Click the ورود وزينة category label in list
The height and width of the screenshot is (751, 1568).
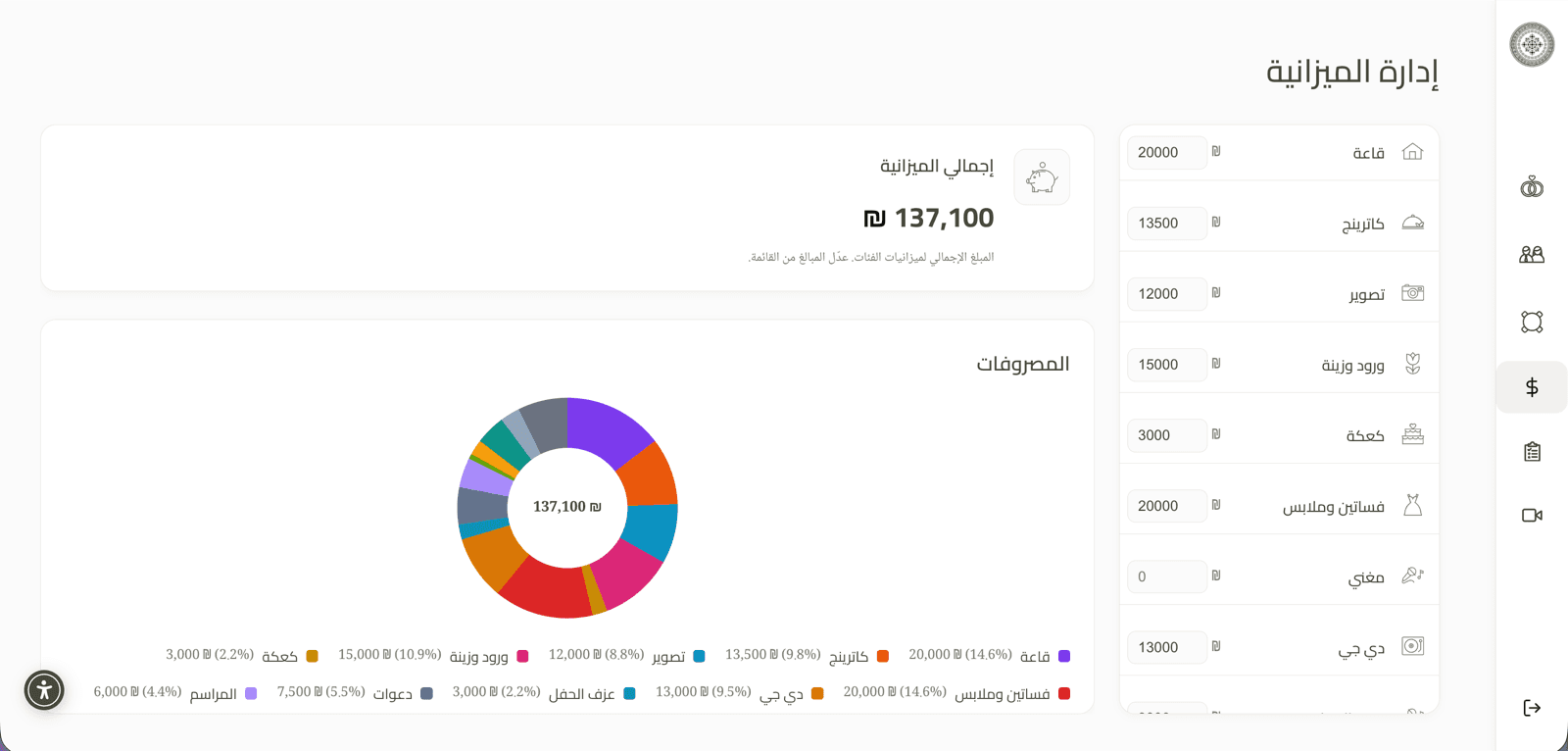[1352, 365]
